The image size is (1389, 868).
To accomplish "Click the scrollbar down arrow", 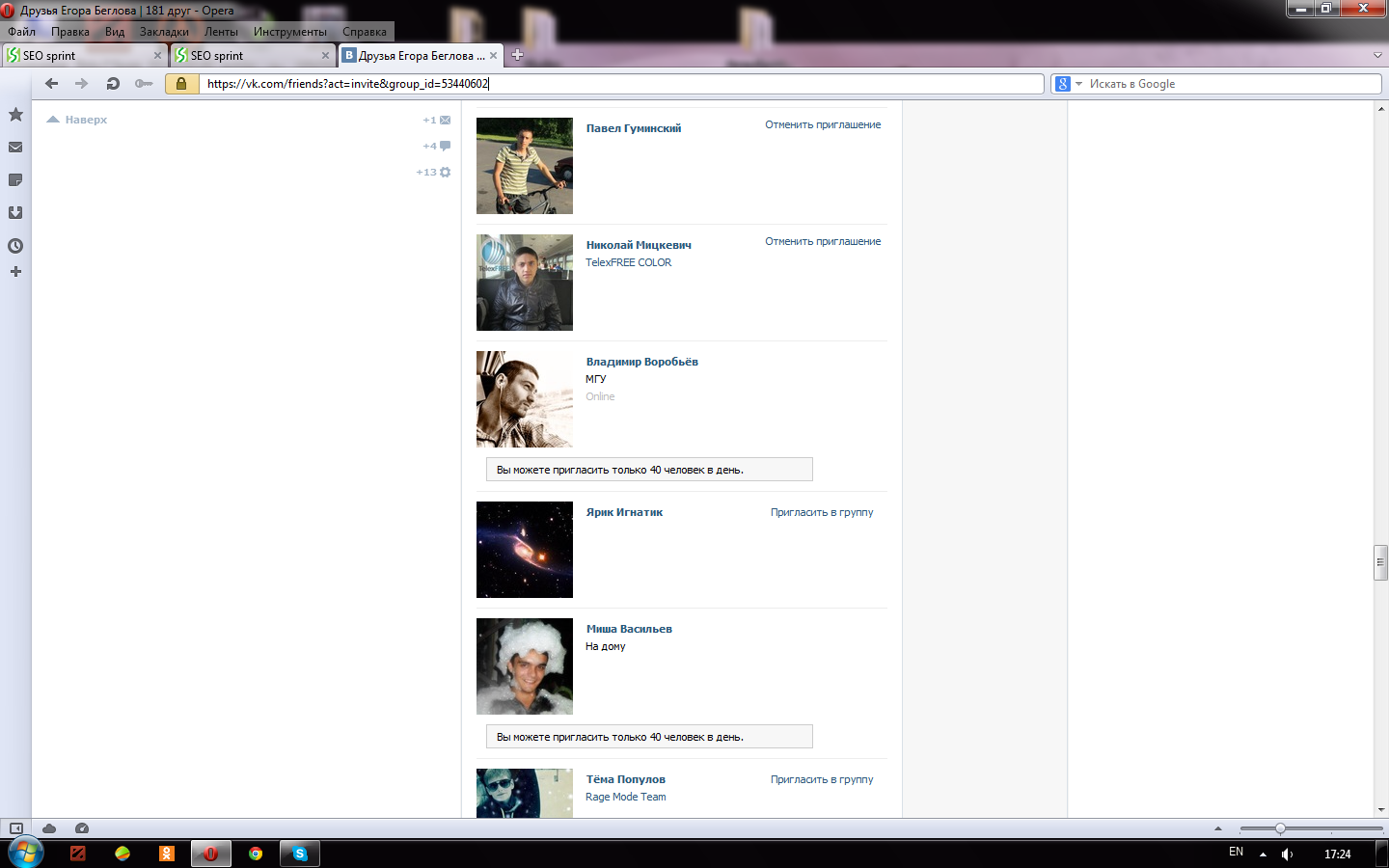I will [1381, 810].
